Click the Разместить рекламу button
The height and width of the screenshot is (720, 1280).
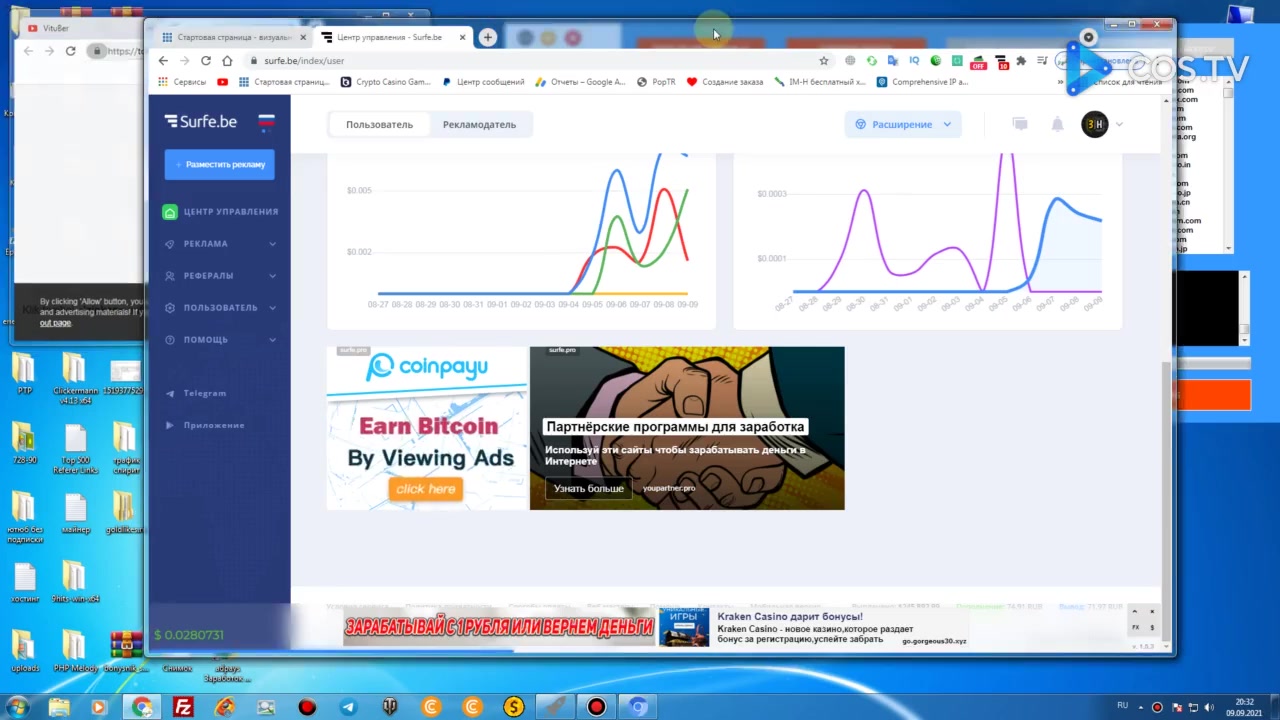click(219, 164)
